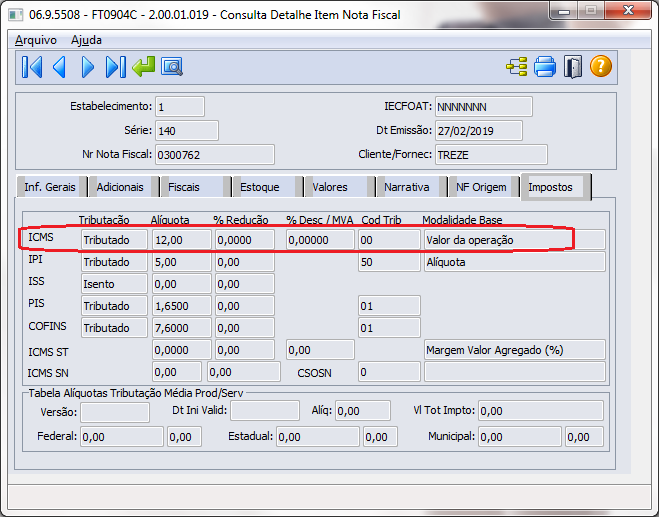Screen dimensions: 660x517
Task: Click the printer icon
Action: pyautogui.click(x=545, y=67)
